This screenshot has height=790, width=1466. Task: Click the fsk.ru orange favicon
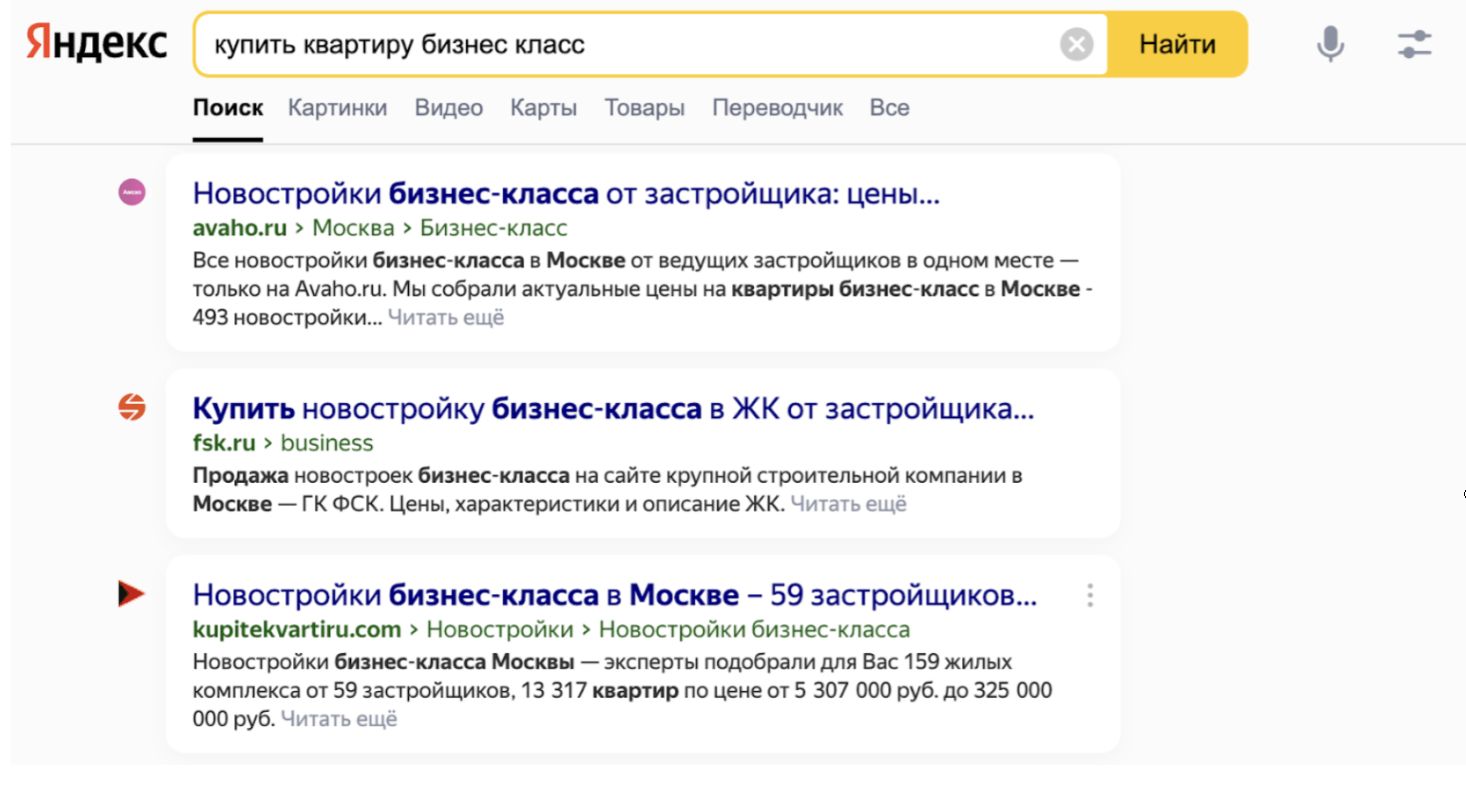[x=132, y=407]
